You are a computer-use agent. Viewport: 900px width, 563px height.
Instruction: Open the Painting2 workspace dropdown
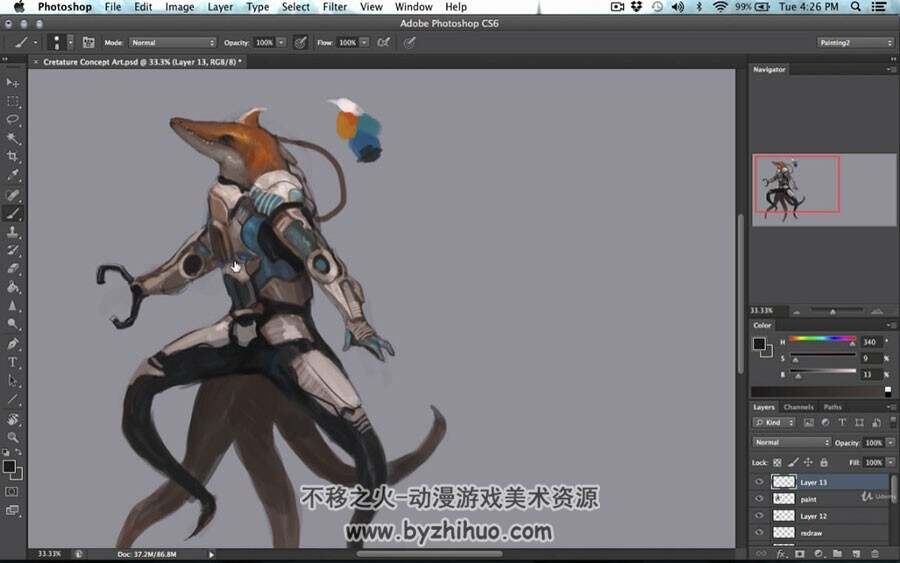pyautogui.click(x=855, y=42)
